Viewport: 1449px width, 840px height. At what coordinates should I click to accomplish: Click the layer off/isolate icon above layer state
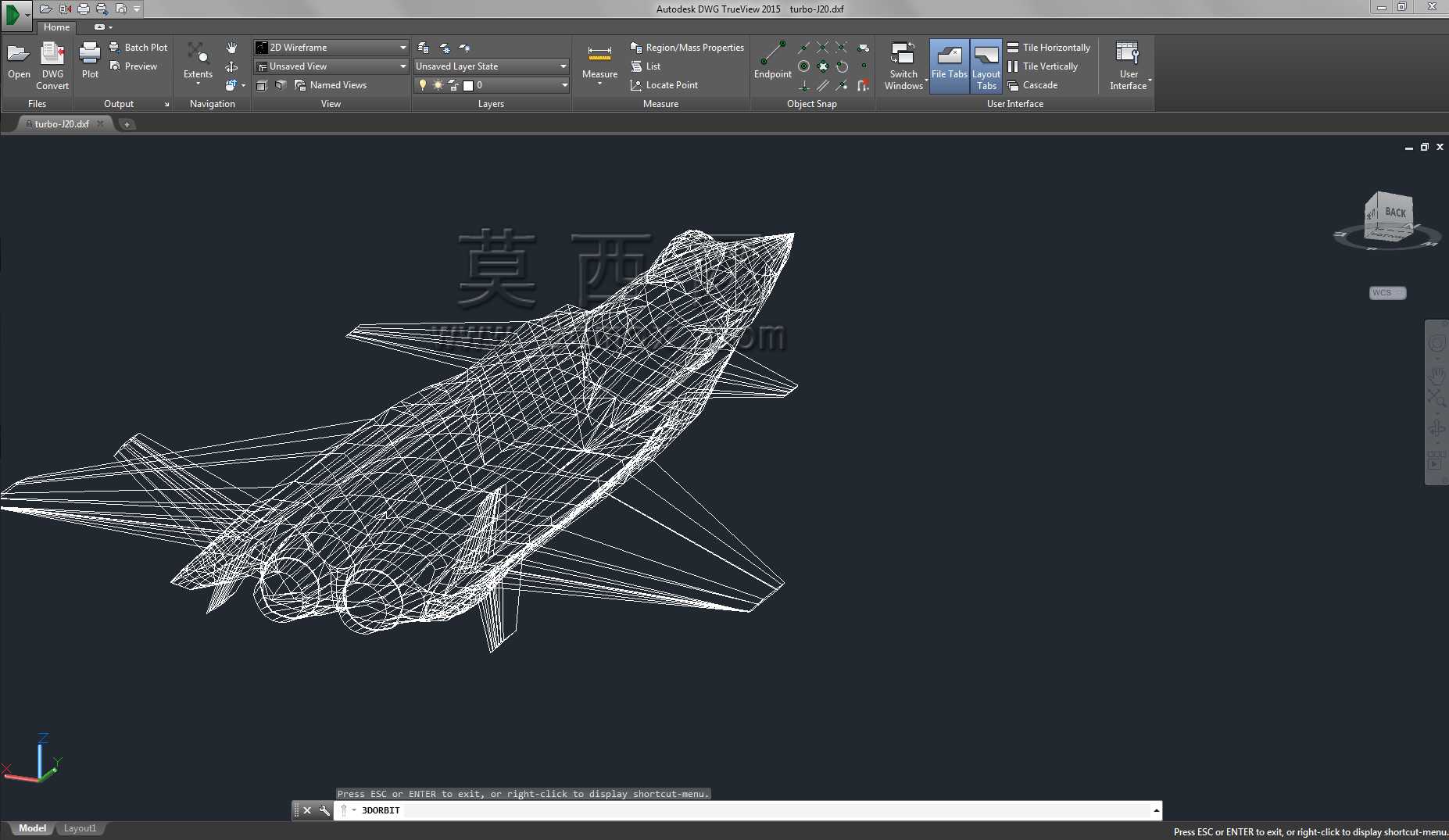tap(464, 48)
